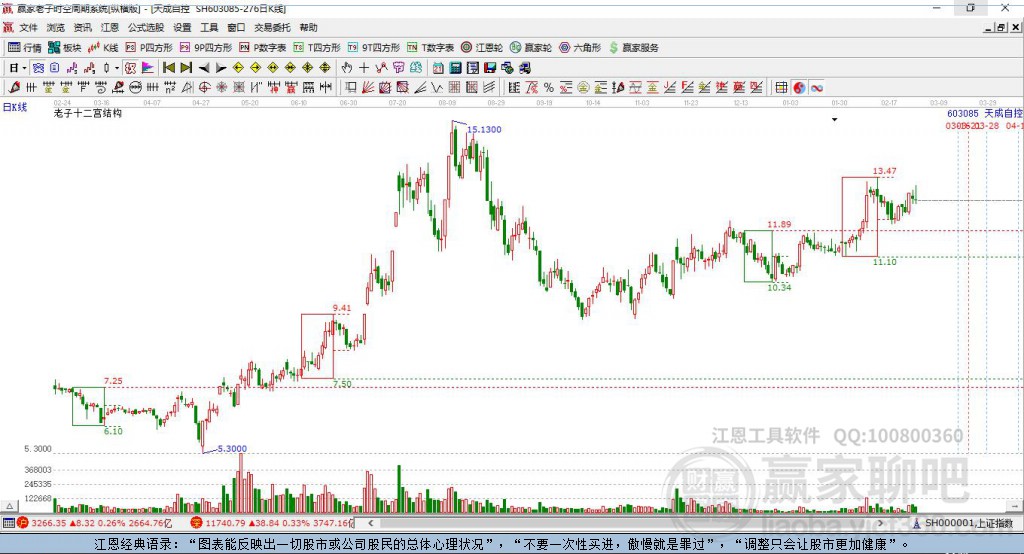This screenshot has height=554, width=1024.
Task: Open the 9P四方形 tool
Action: [x=206, y=48]
